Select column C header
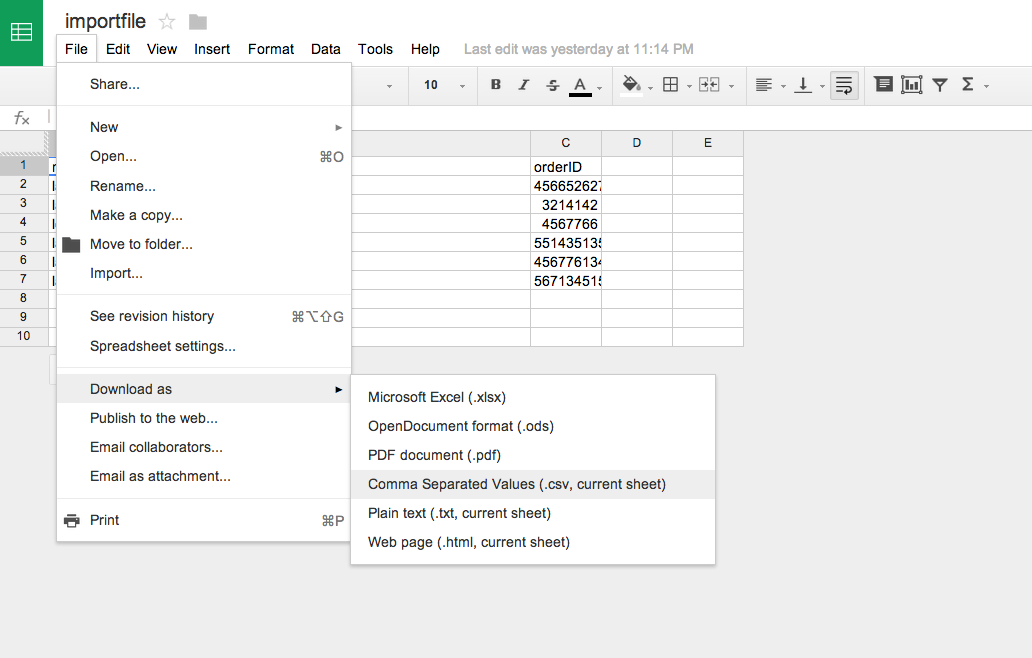The image size is (1032, 658). 566,143
